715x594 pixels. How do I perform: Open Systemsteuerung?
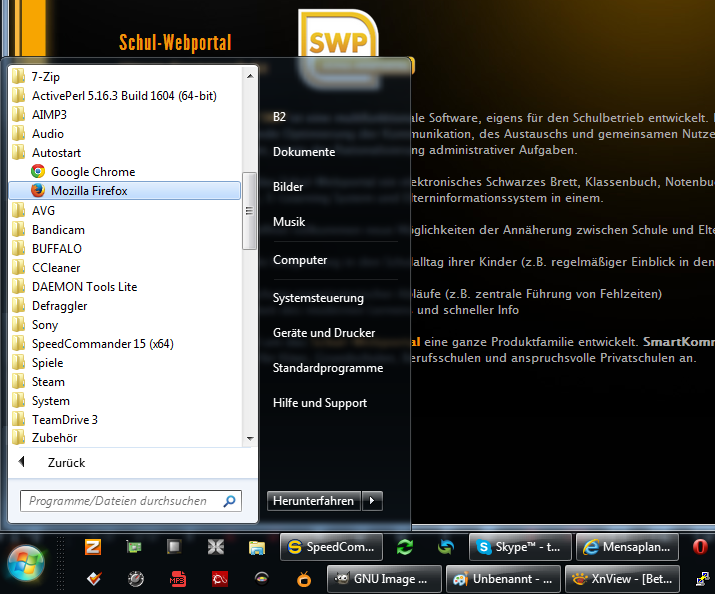(x=318, y=298)
